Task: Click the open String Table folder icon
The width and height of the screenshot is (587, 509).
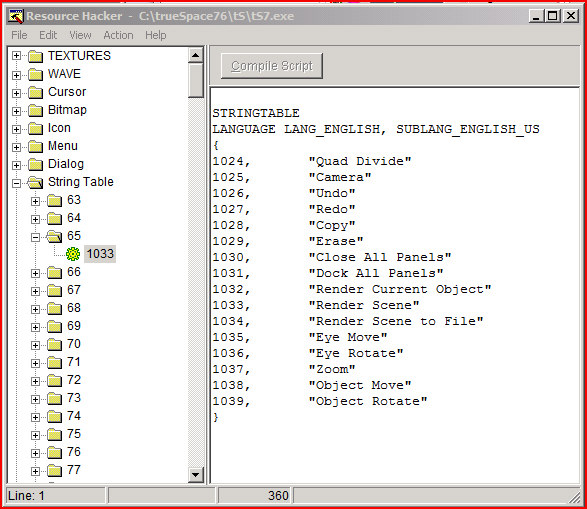Action: pos(36,182)
